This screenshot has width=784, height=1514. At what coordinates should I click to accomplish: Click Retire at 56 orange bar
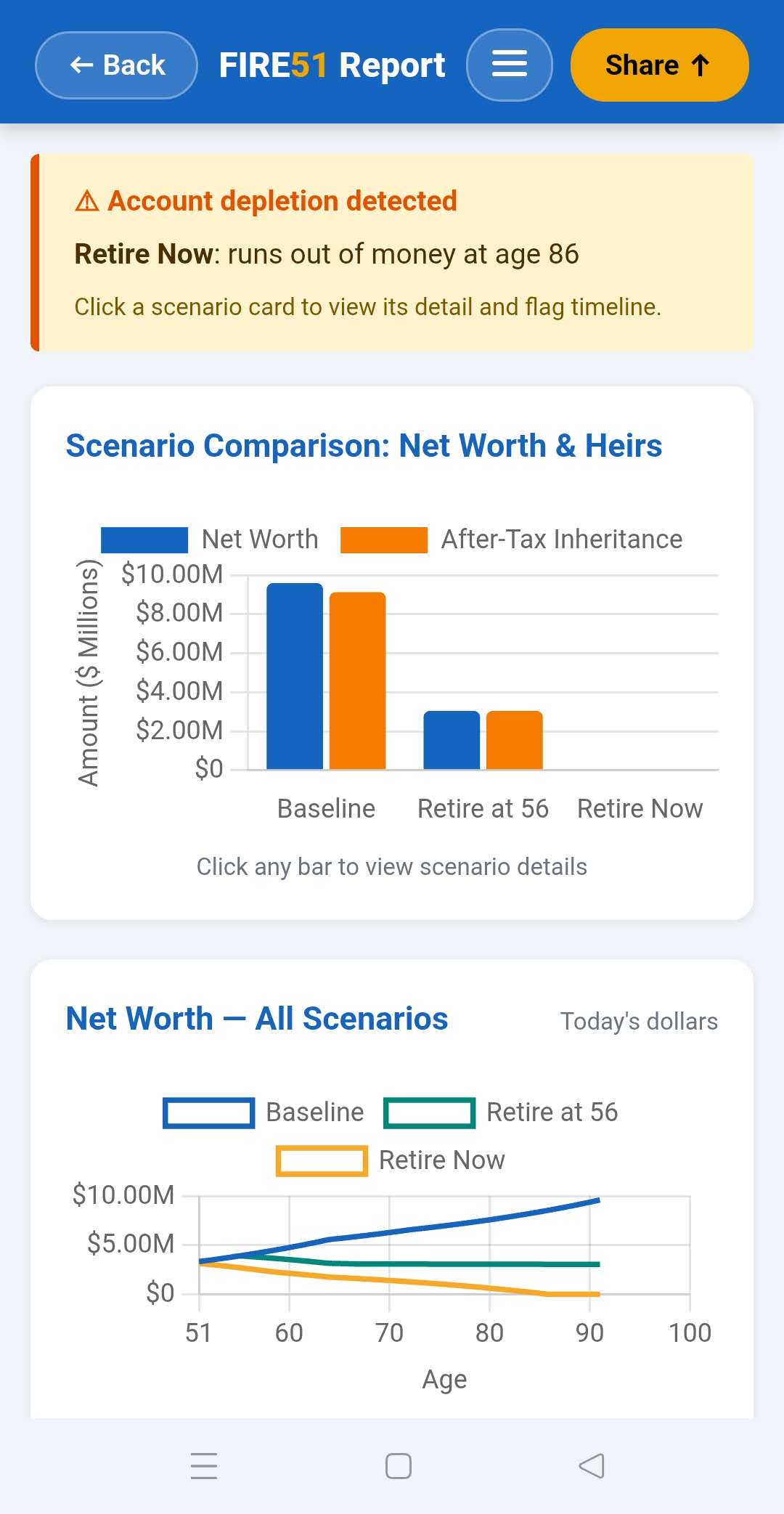(515, 740)
